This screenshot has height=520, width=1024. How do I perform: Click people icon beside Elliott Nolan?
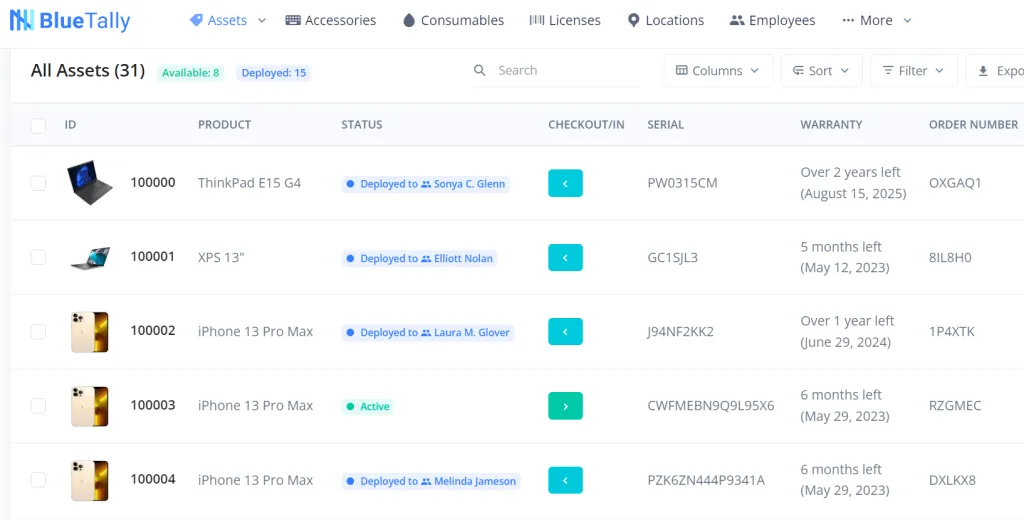[x=426, y=259]
